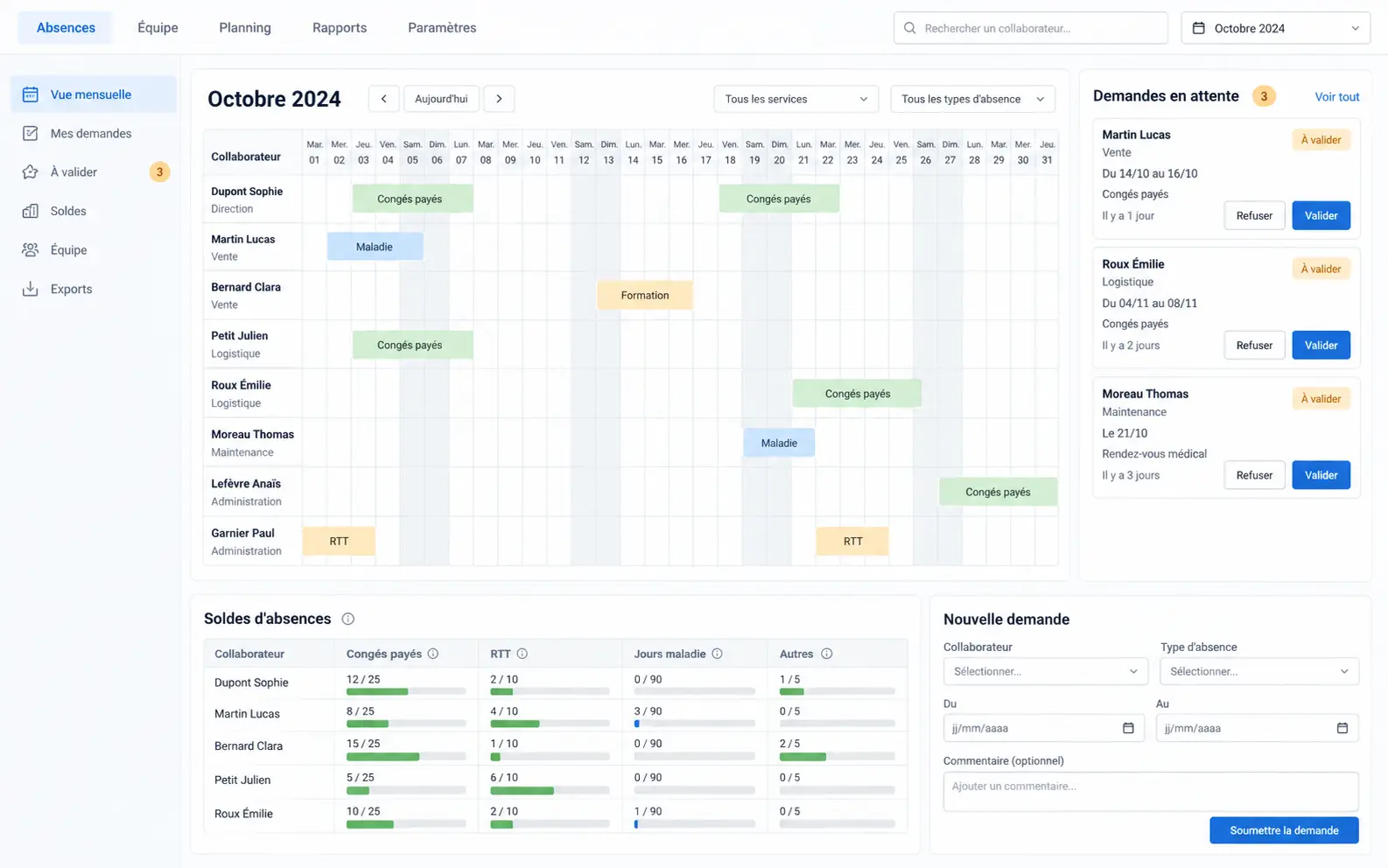Switch to the Planning tab
The width and height of the screenshot is (1388, 868).
[245, 28]
